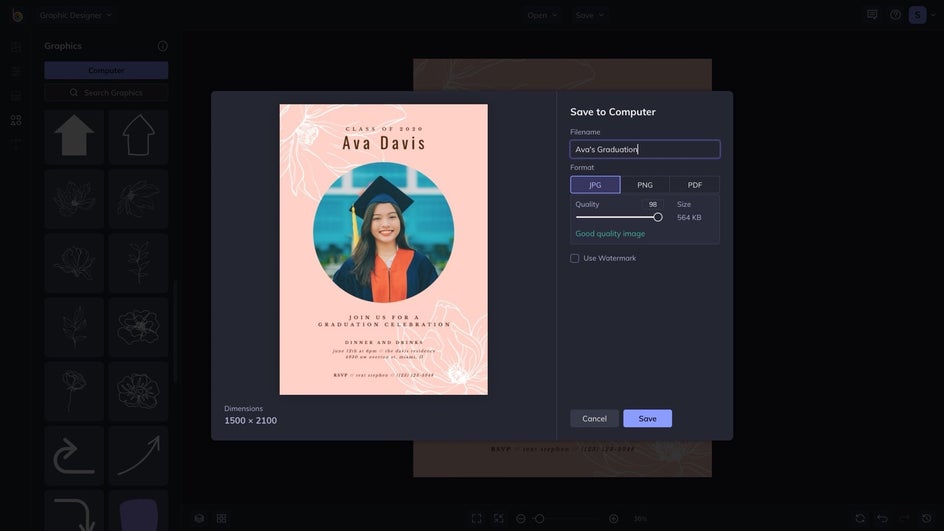Image resolution: width=944 pixels, height=531 pixels.
Task: Click the BeFunky logo icon
Action: pyautogui.click(x=17, y=15)
